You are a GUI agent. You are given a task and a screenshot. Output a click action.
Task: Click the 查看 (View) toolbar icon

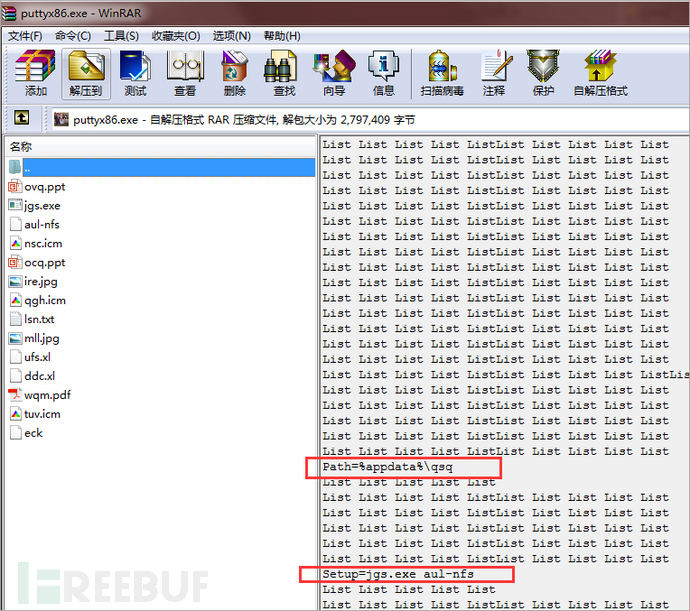pos(185,66)
